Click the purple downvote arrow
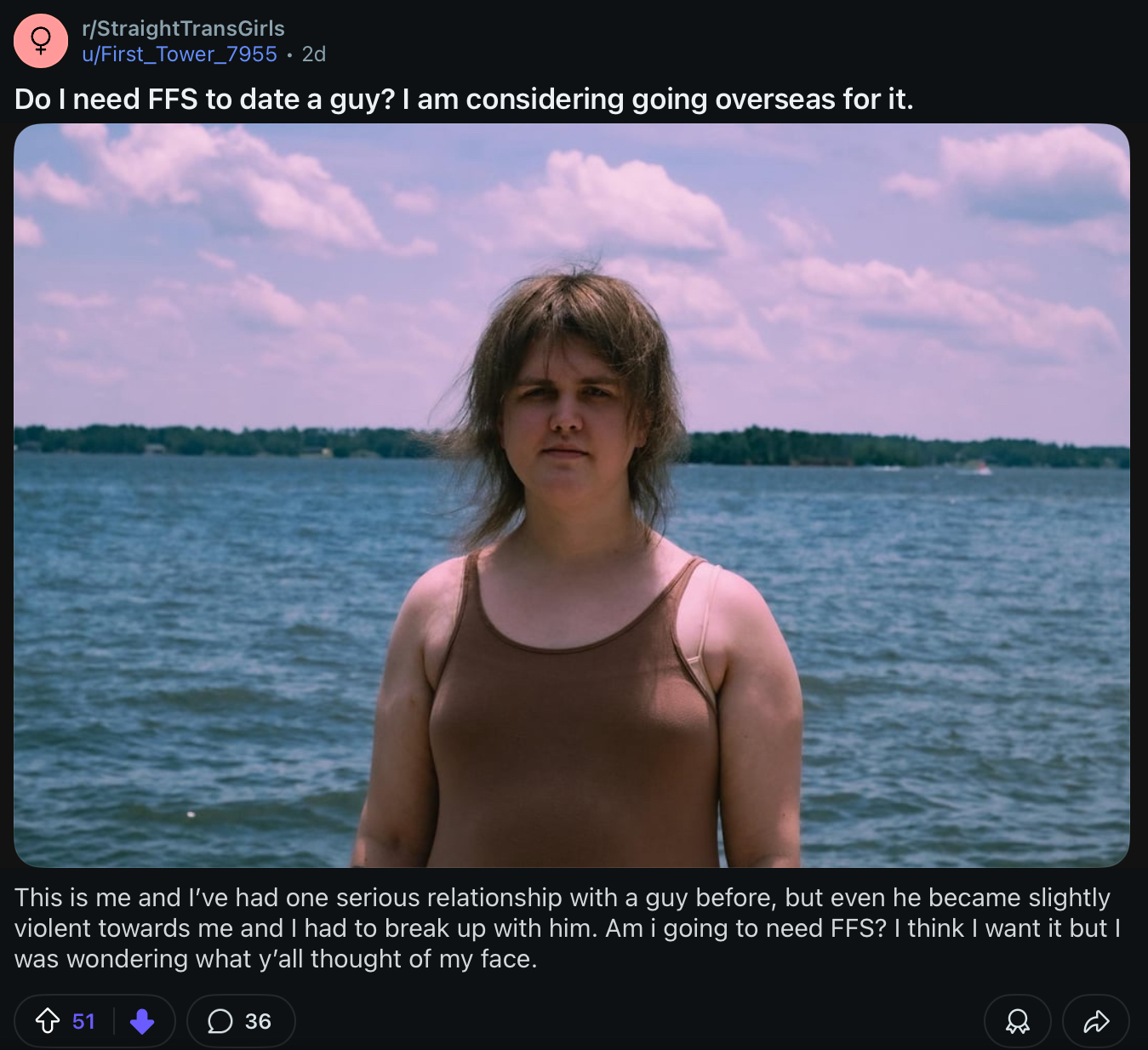The height and width of the screenshot is (1050, 1148). 142,1021
